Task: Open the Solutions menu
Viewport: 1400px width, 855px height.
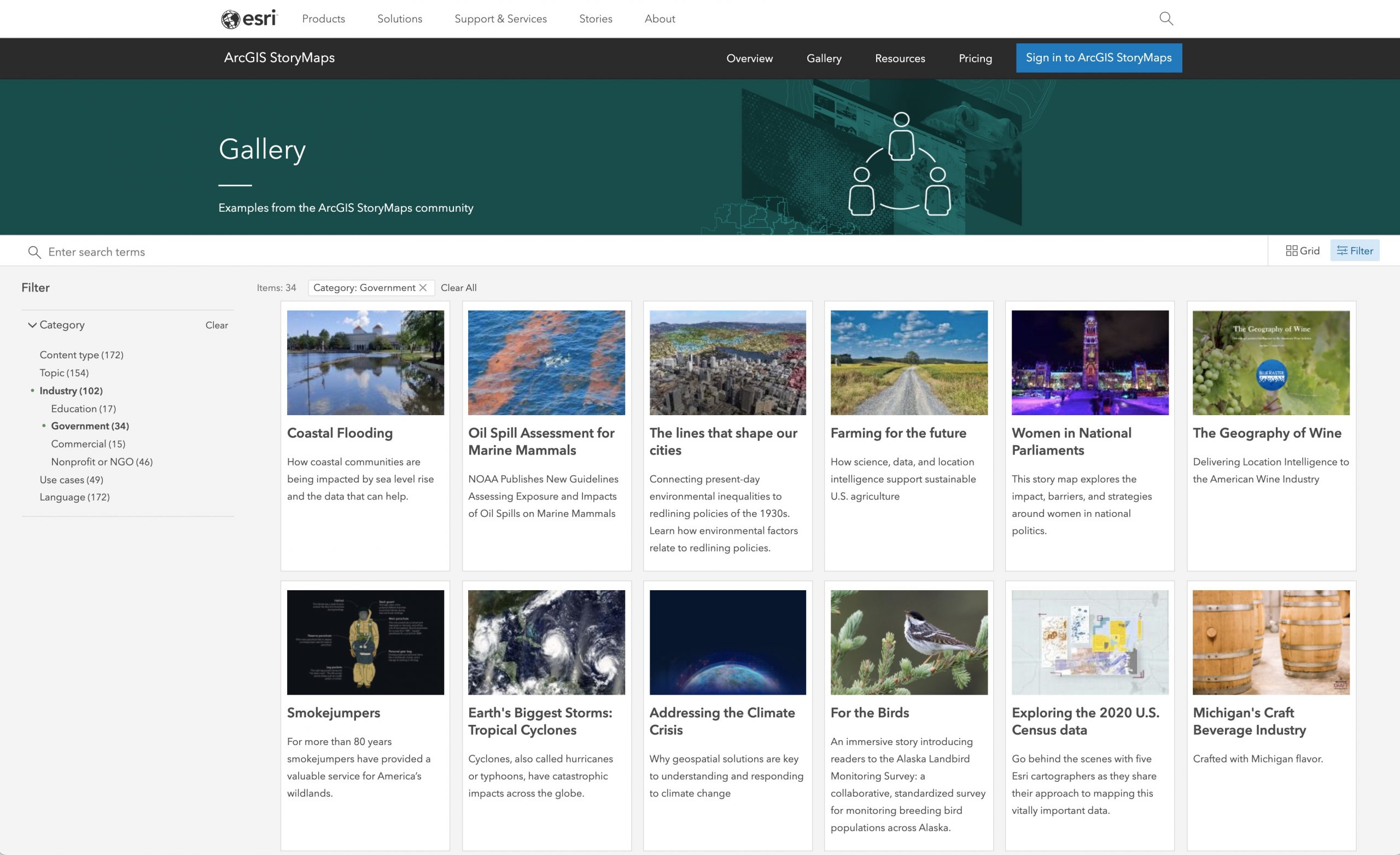Action: (x=399, y=19)
